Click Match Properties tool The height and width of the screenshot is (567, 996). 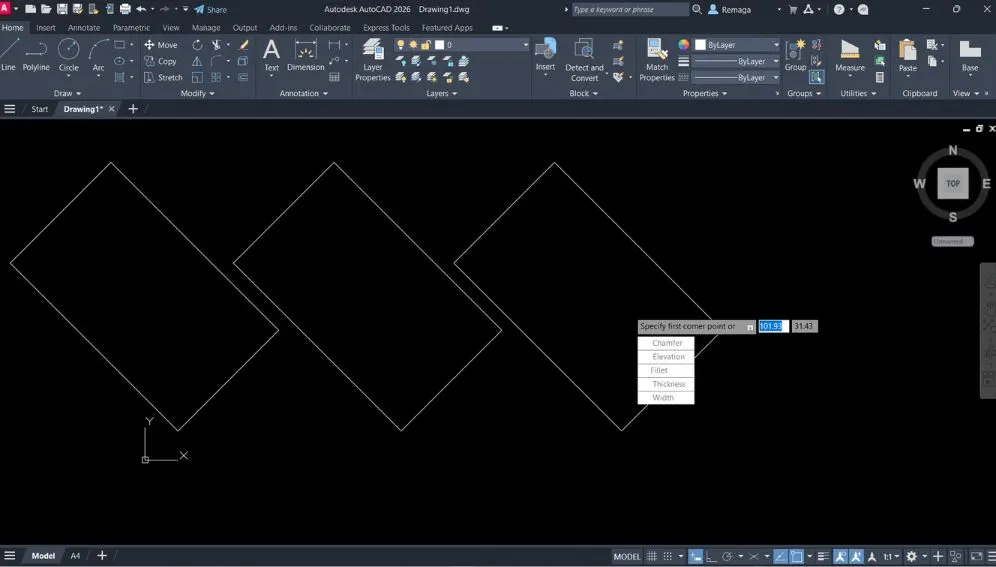[x=657, y=60]
